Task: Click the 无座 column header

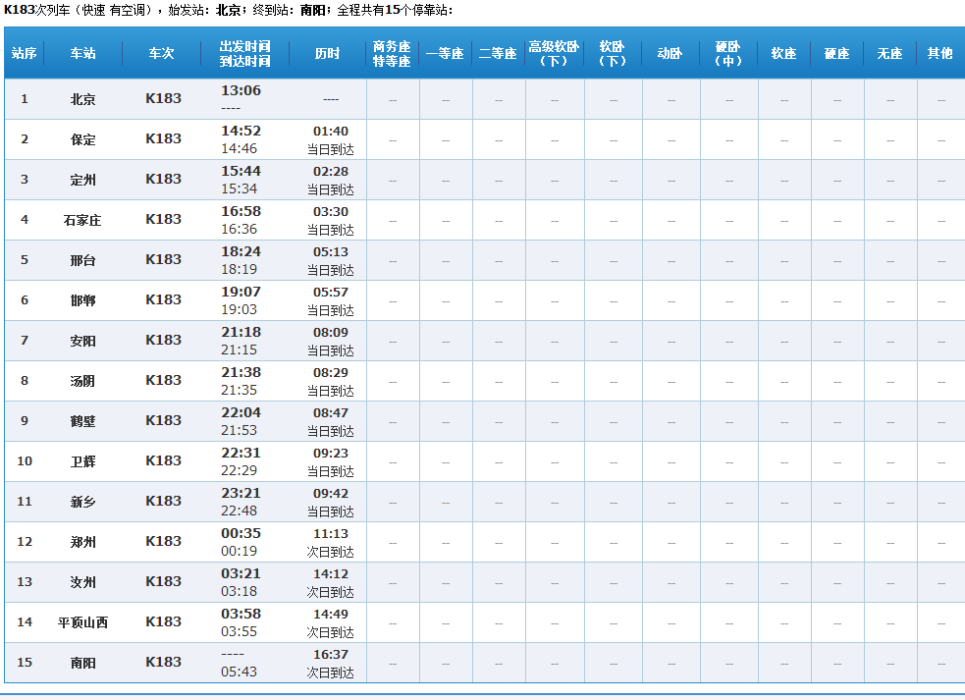Action: (890, 54)
